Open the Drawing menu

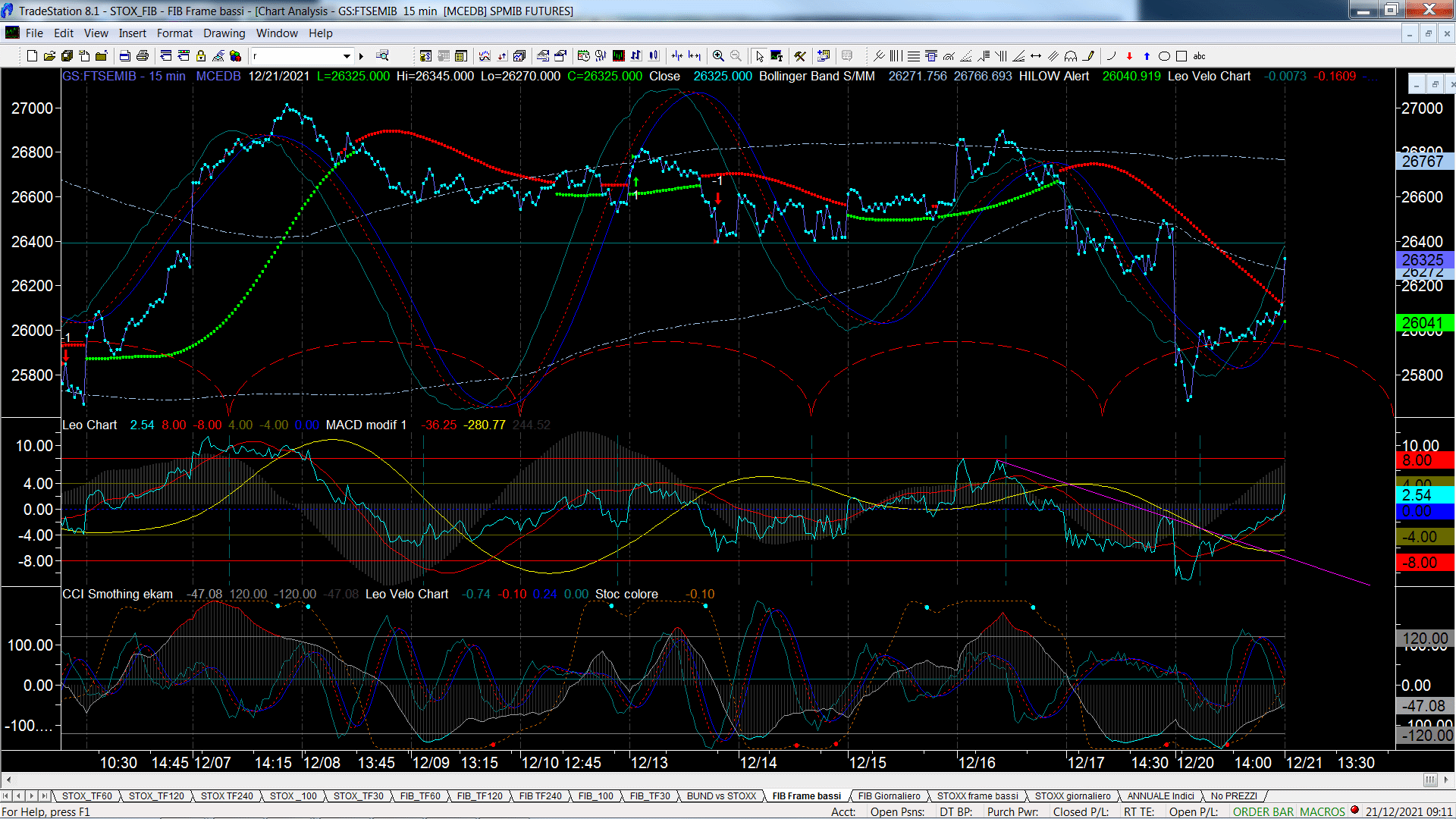pyautogui.click(x=224, y=33)
